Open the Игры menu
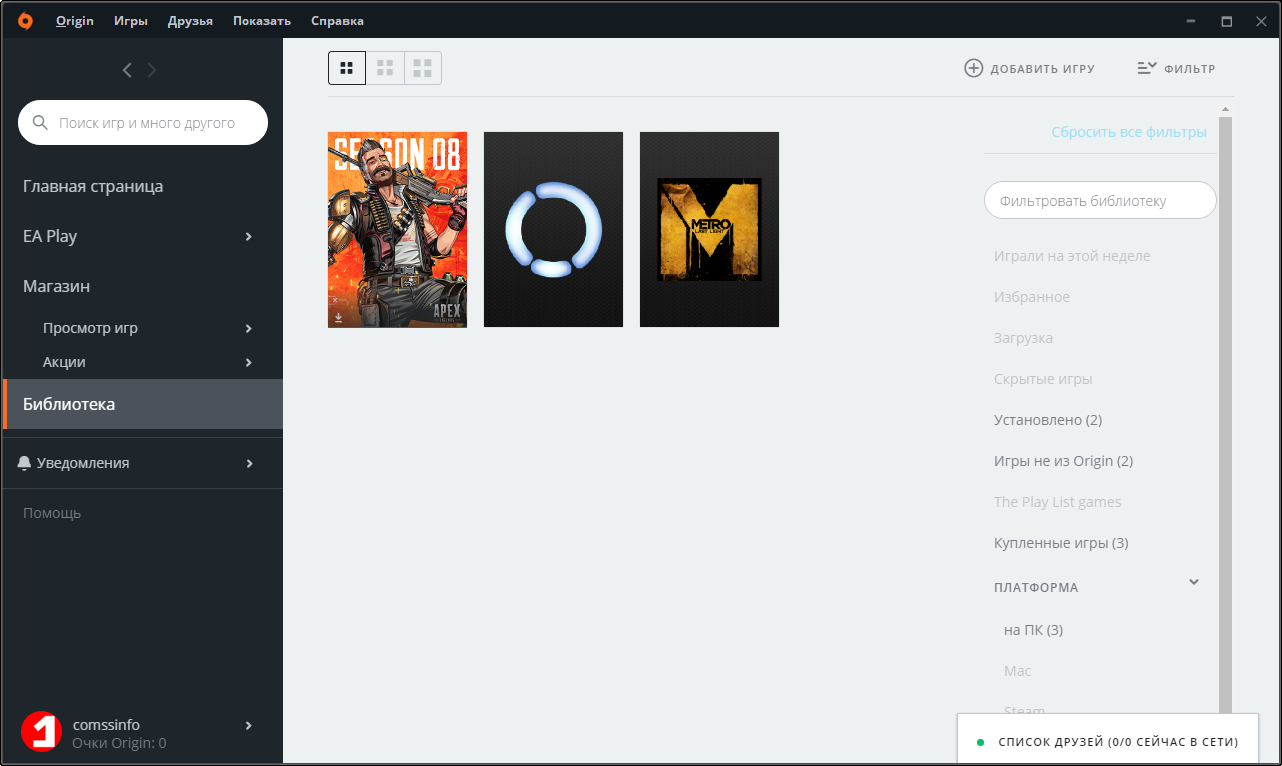The height and width of the screenshot is (766, 1282). click(131, 20)
